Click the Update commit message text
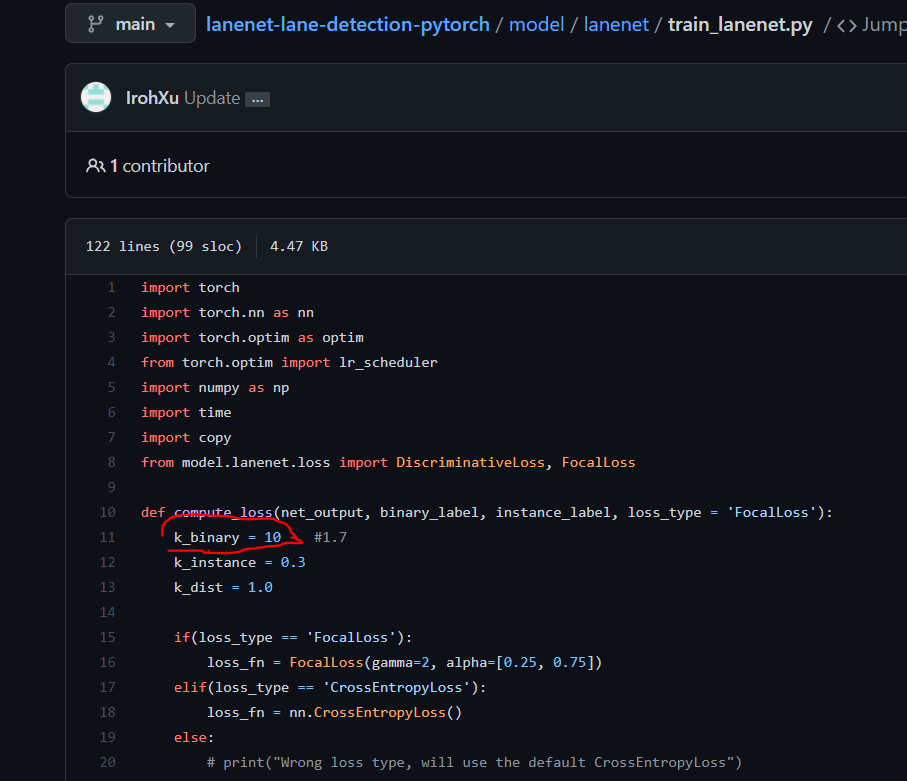907x781 pixels. [x=210, y=97]
